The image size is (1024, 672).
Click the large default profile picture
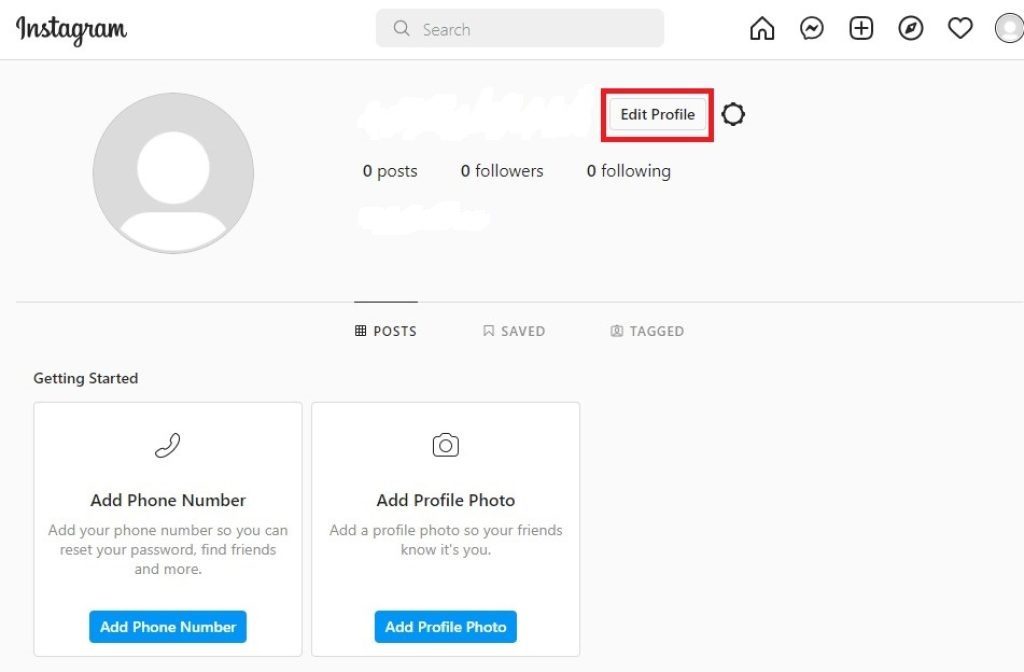click(x=173, y=173)
